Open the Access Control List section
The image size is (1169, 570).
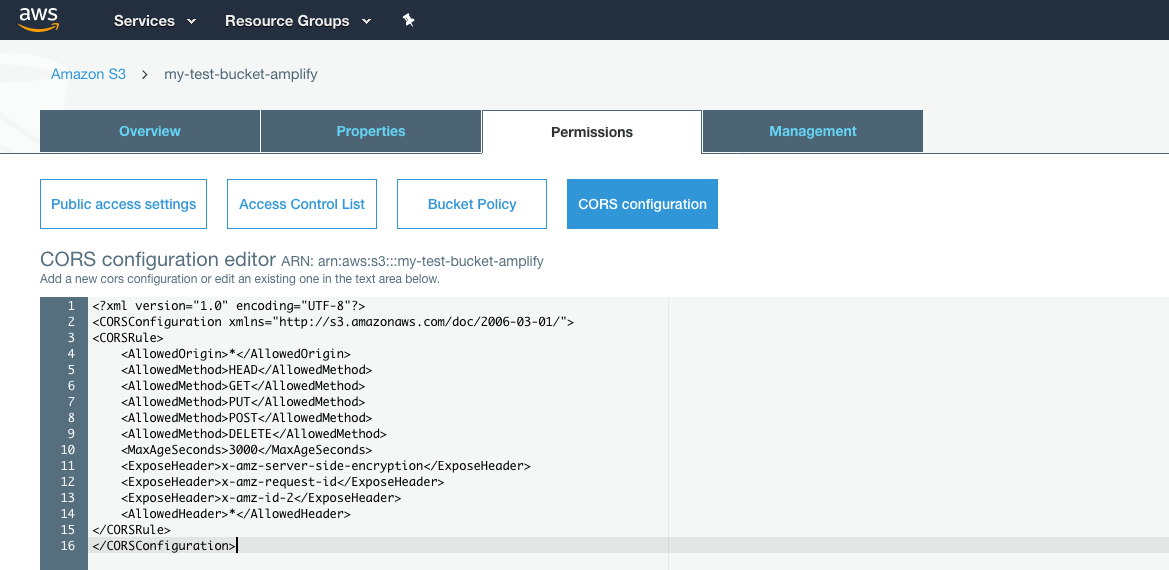302,204
